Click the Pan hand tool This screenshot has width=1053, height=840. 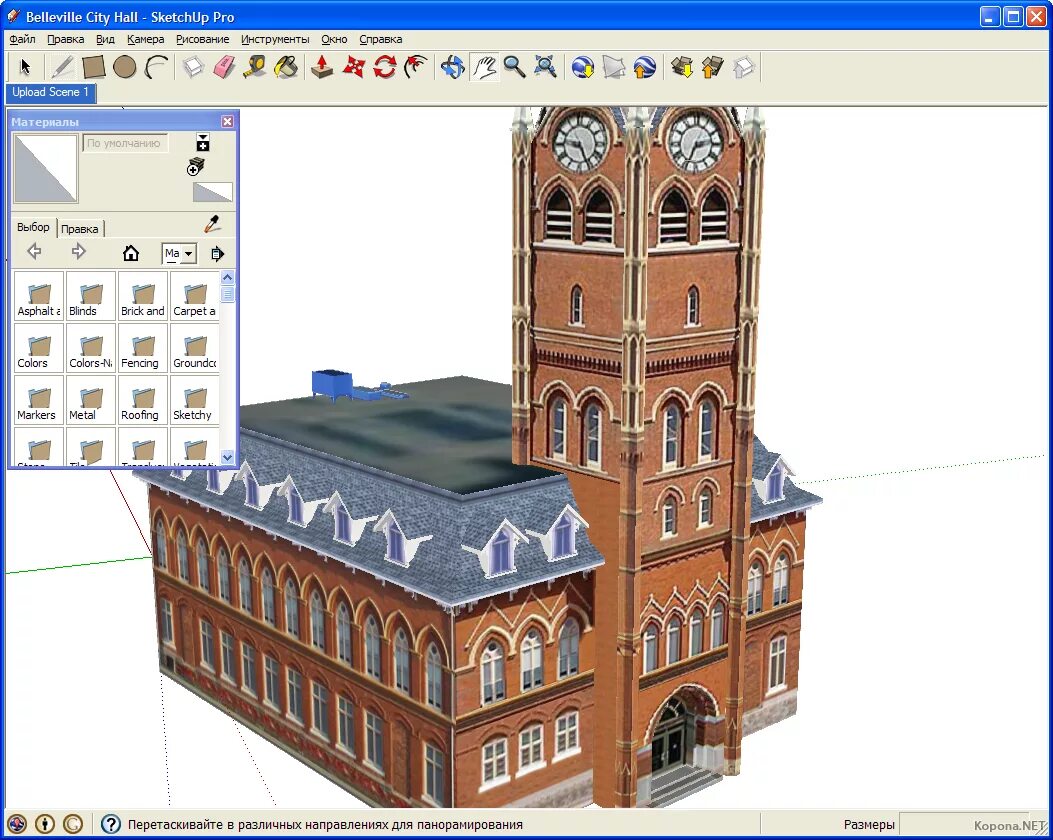coord(484,67)
